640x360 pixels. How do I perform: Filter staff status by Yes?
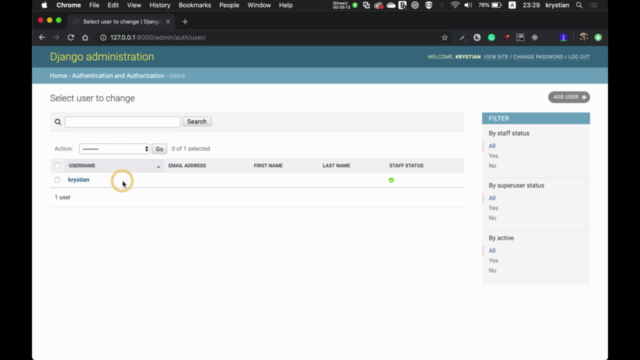point(493,156)
